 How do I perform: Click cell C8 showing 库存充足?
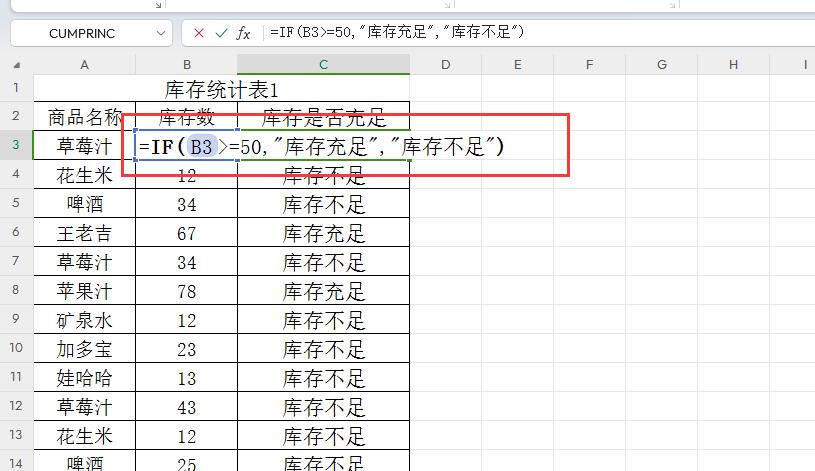coord(324,291)
